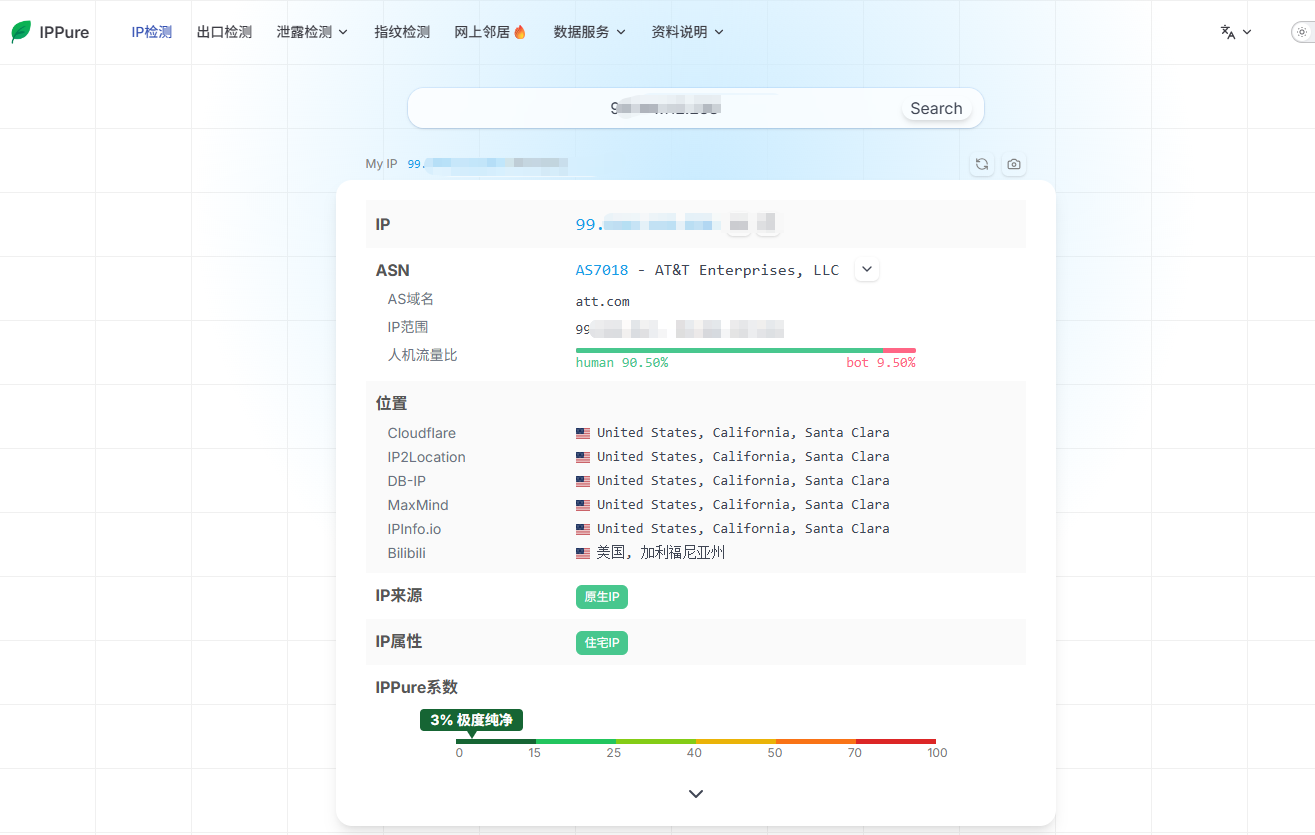The height and width of the screenshot is (835, 1315).
Task: Open the 数据服务 dropdown menu
Action: click(590, 32)
